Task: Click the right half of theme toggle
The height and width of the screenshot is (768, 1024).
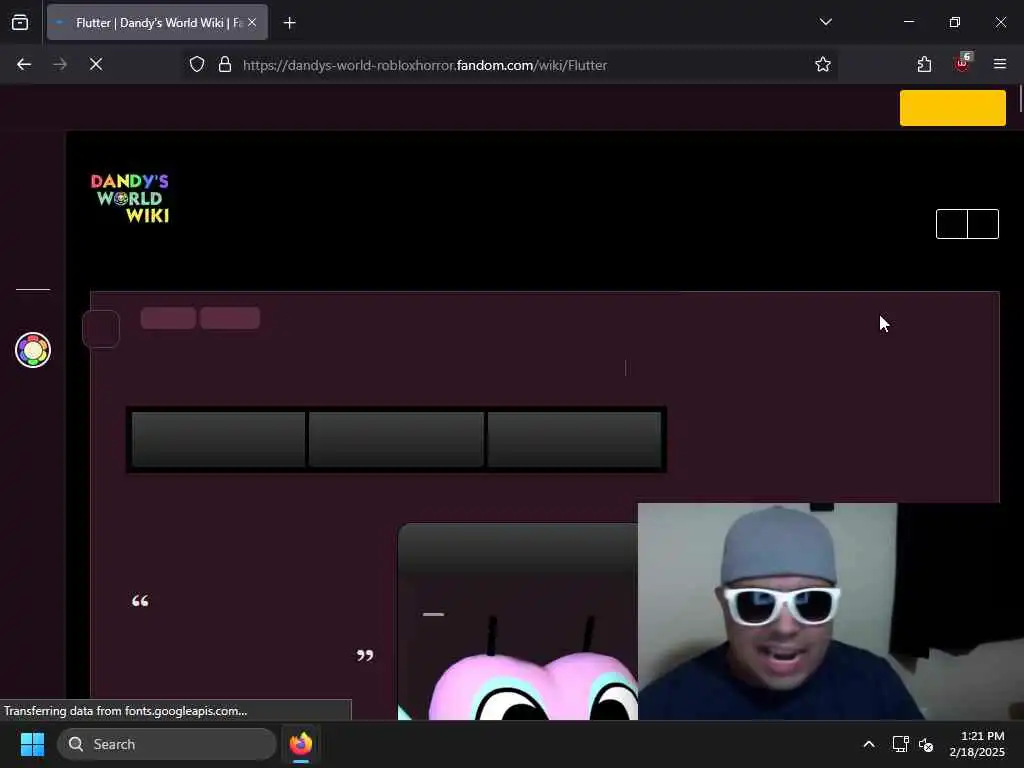Action: pyautogui.click(x=983, y=224)
